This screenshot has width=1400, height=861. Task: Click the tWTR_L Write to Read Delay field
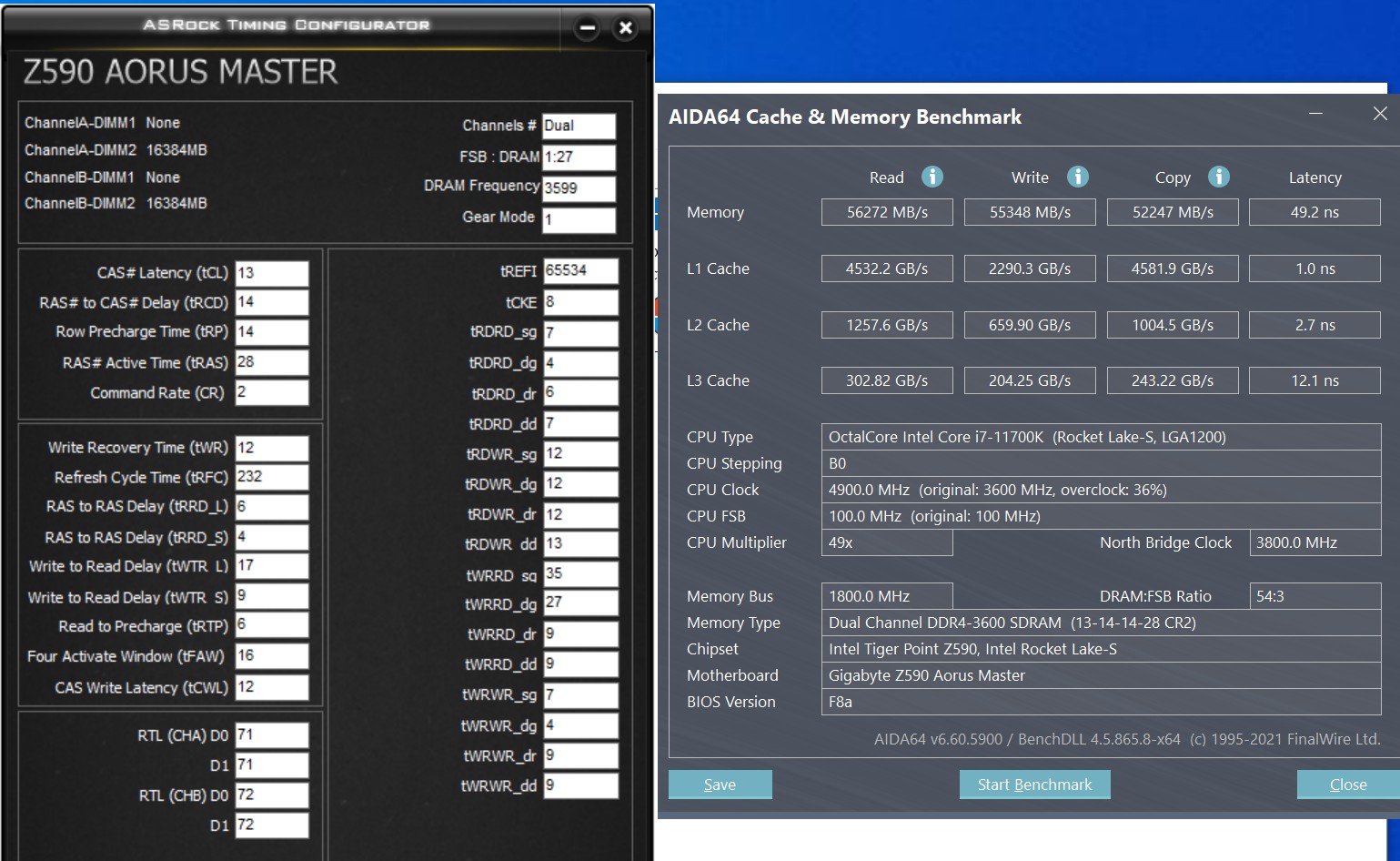click(x=272, y=566)
